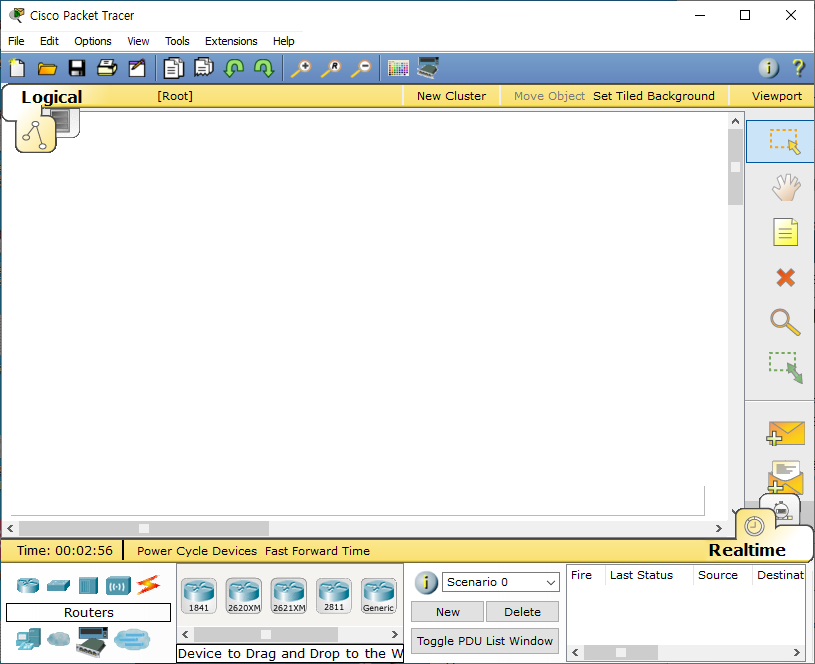Click the Add Complex PDU envelope icon
The image size is (815, 664).
[785, 477]
